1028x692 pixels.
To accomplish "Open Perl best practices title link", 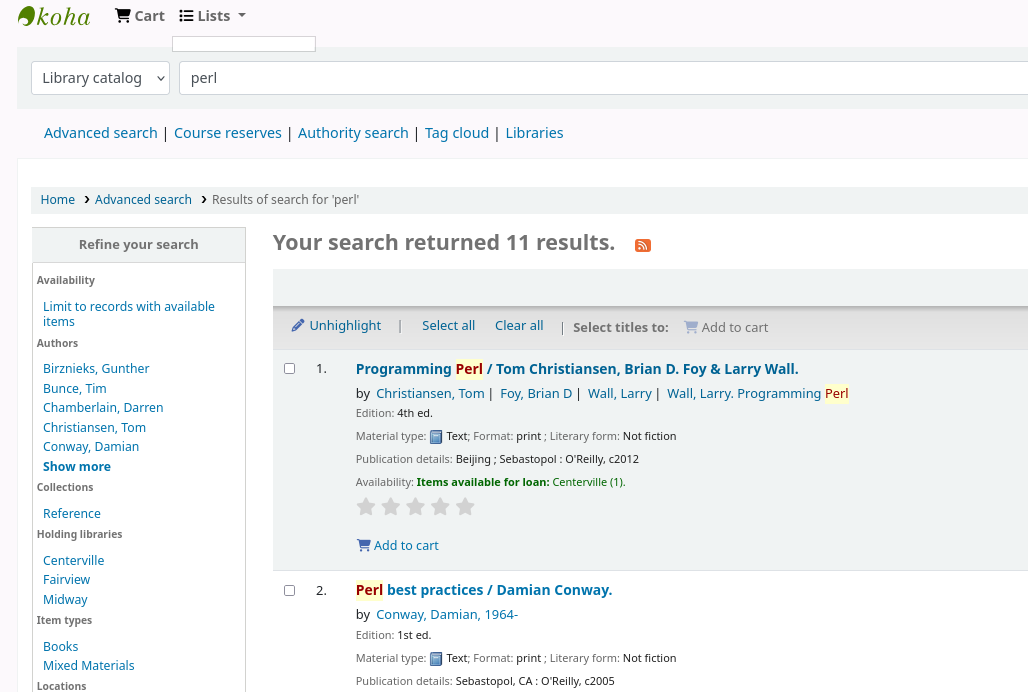I will 484,590.
